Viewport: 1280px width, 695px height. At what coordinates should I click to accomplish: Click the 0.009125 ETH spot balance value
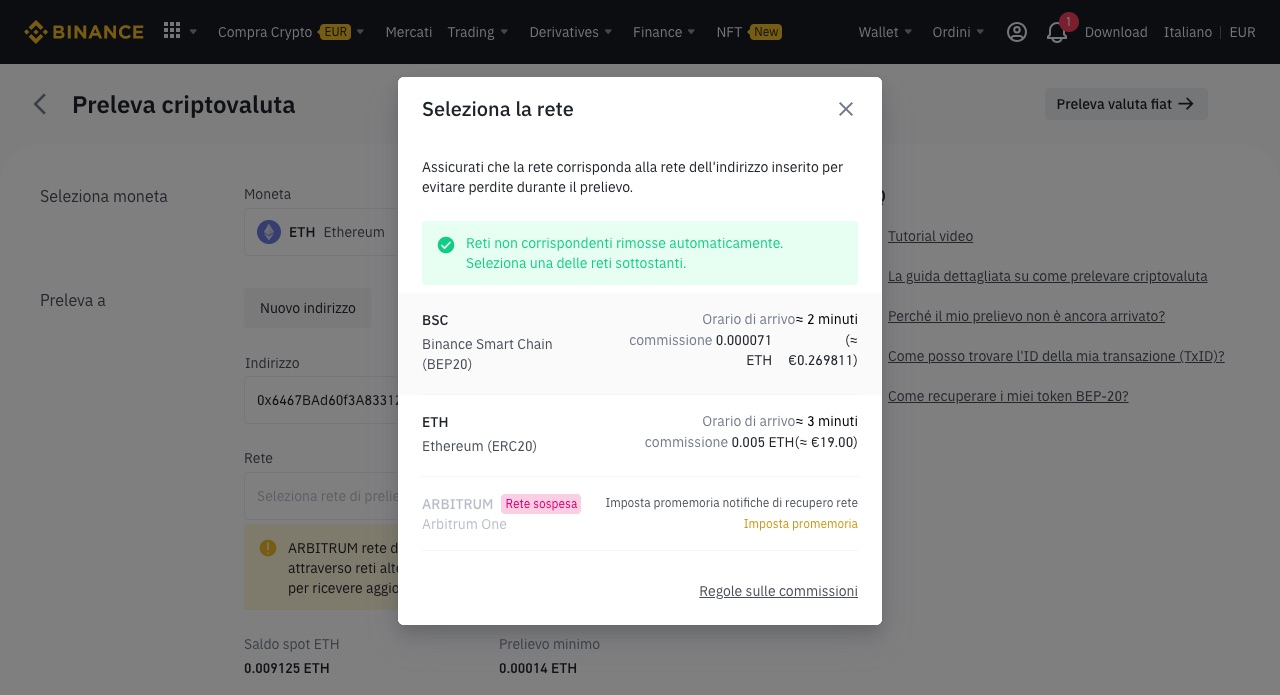point(287,668)
